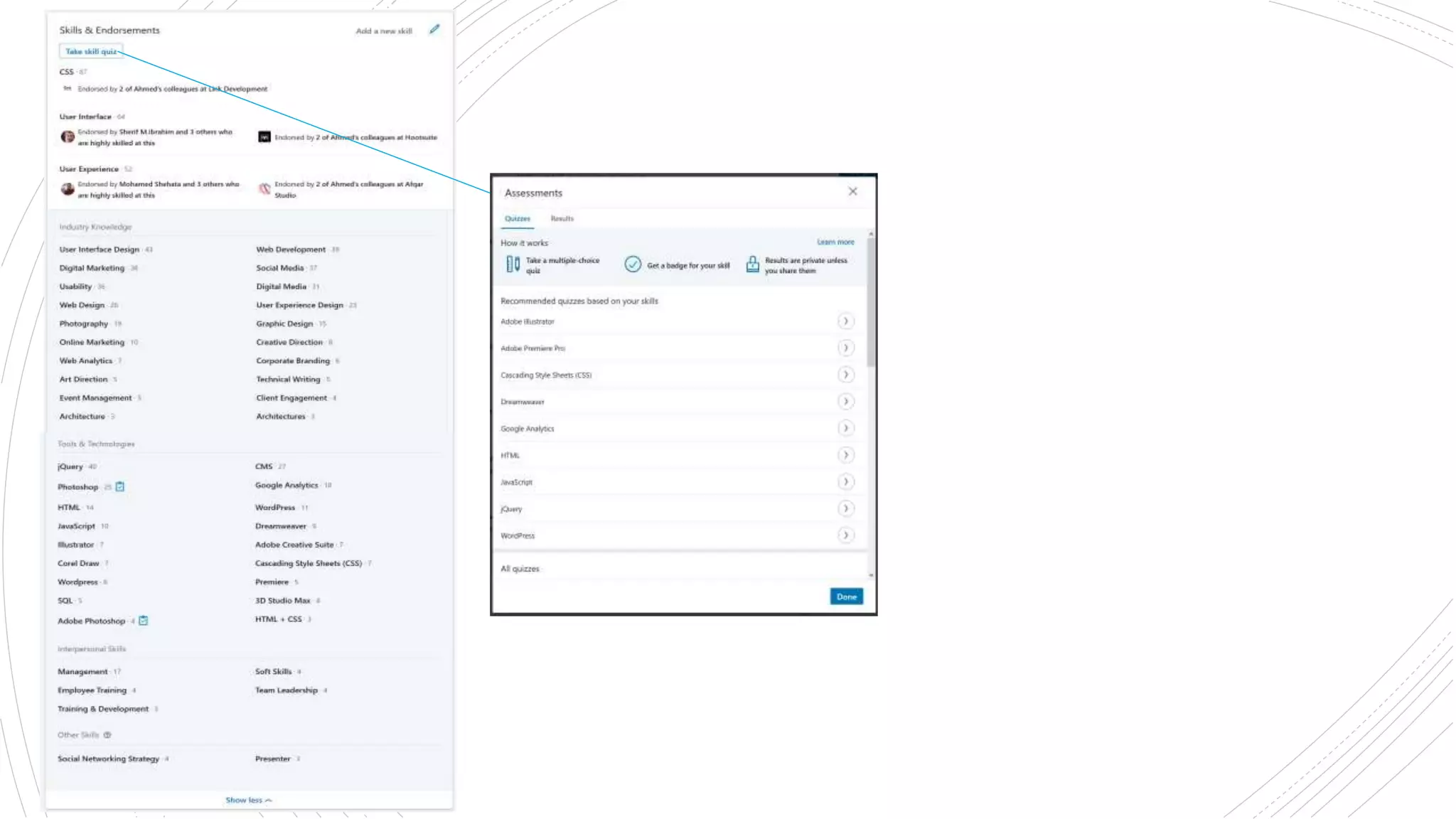Click Sherif M.Ibrahim endorser profile photo
The image size is (1456, 819).
68,136
